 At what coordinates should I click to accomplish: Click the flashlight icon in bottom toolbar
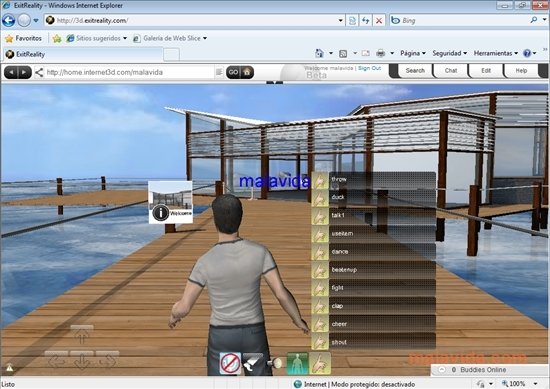(275, 363)
